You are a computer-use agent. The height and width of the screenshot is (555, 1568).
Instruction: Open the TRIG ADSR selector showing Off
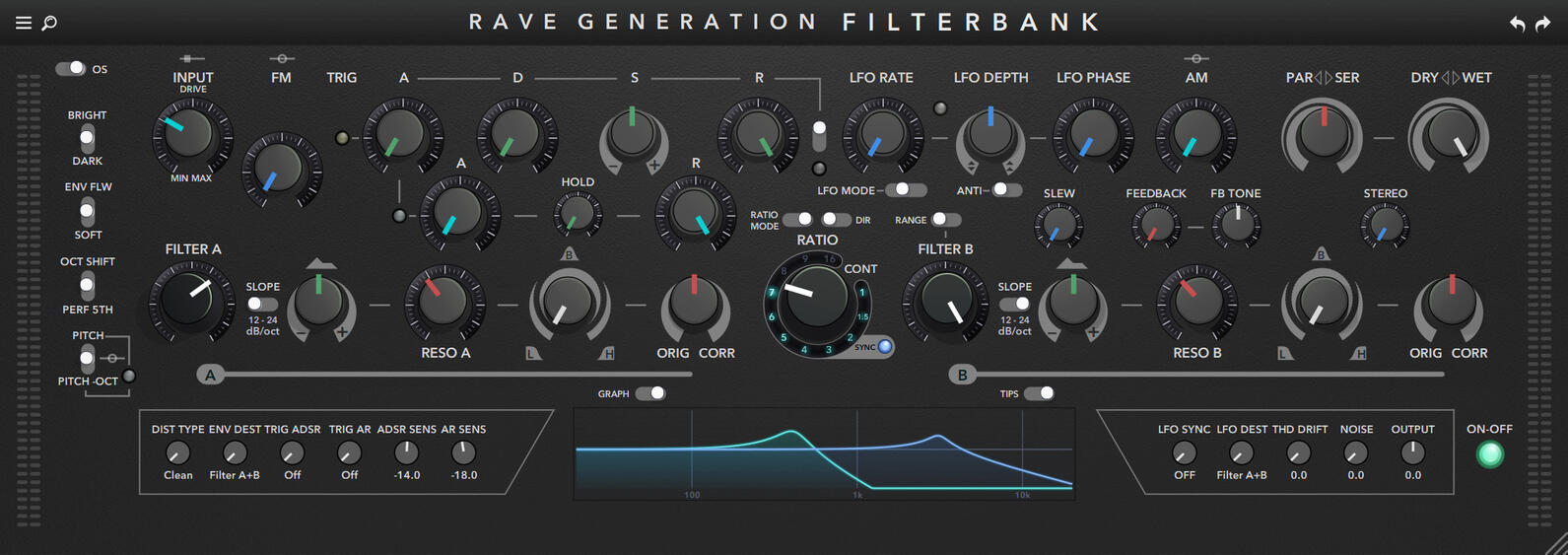[292, 452]
